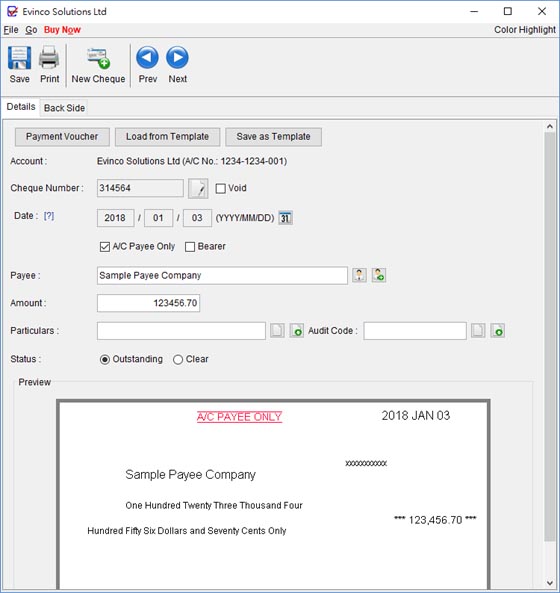Click 'One Hundred Twenty Three Thousand Four' preview line

[214, 506]
